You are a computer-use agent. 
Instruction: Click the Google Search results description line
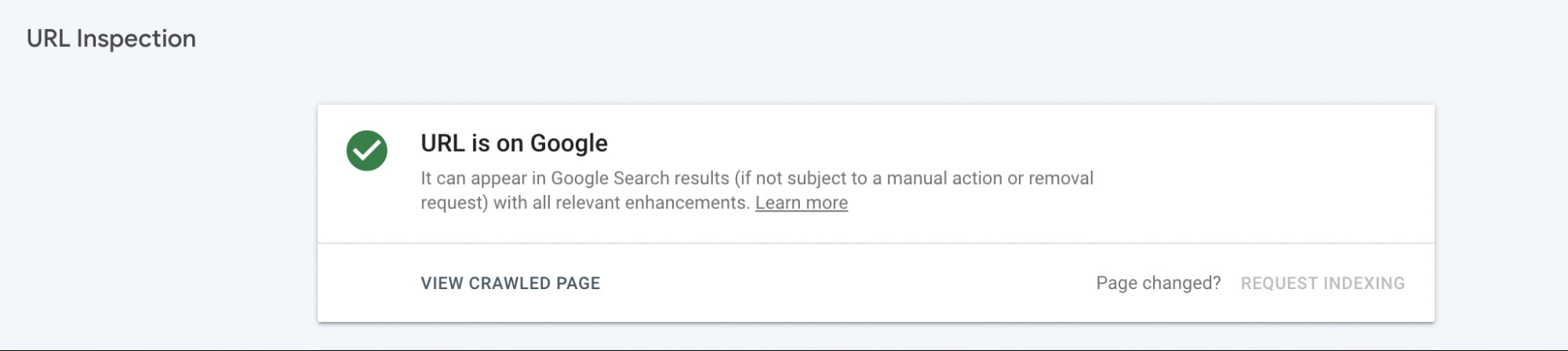(x=757, y=179)
